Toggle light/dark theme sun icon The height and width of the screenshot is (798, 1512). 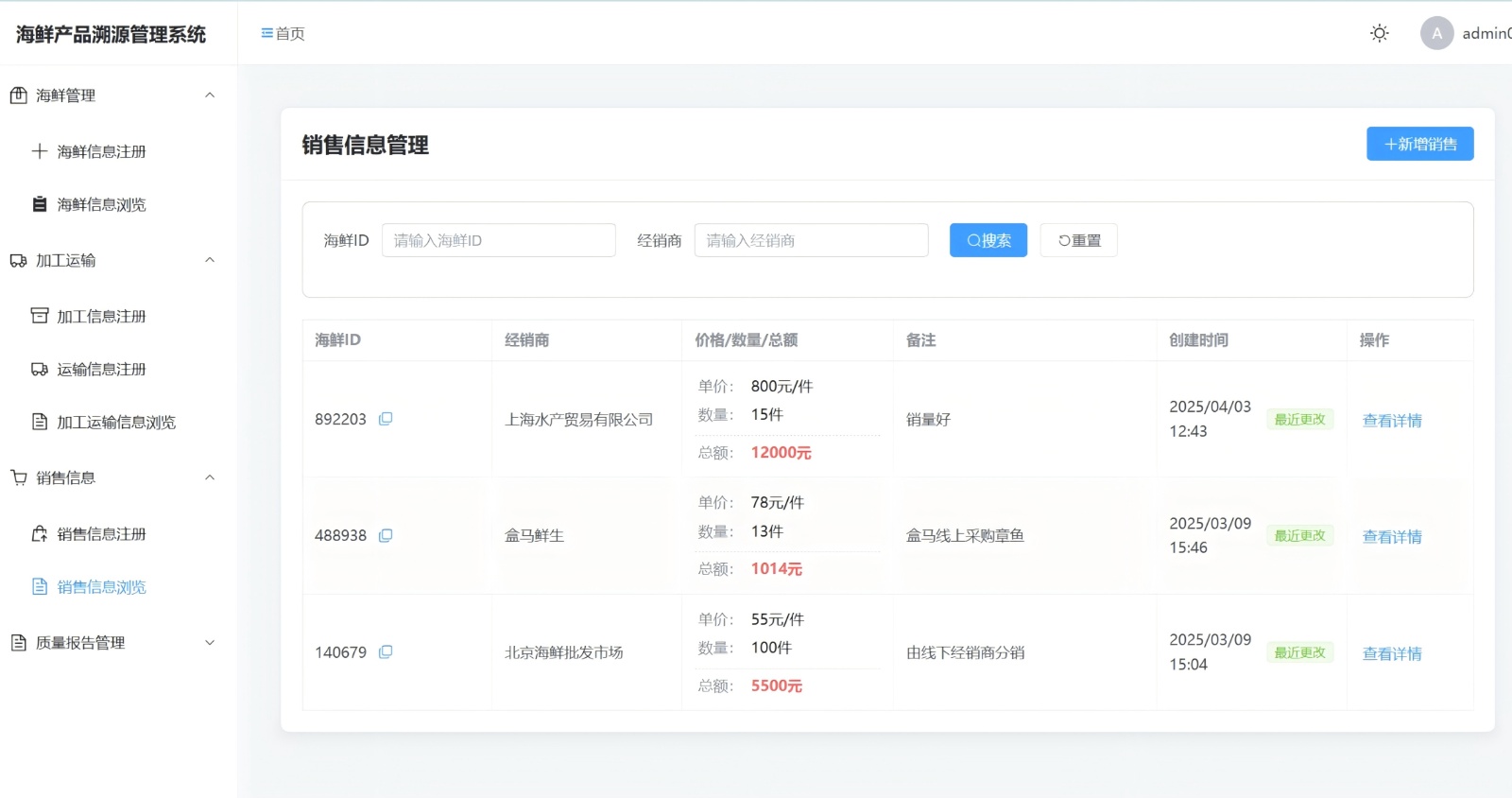pyautogui.click(x=1379, y=34)
